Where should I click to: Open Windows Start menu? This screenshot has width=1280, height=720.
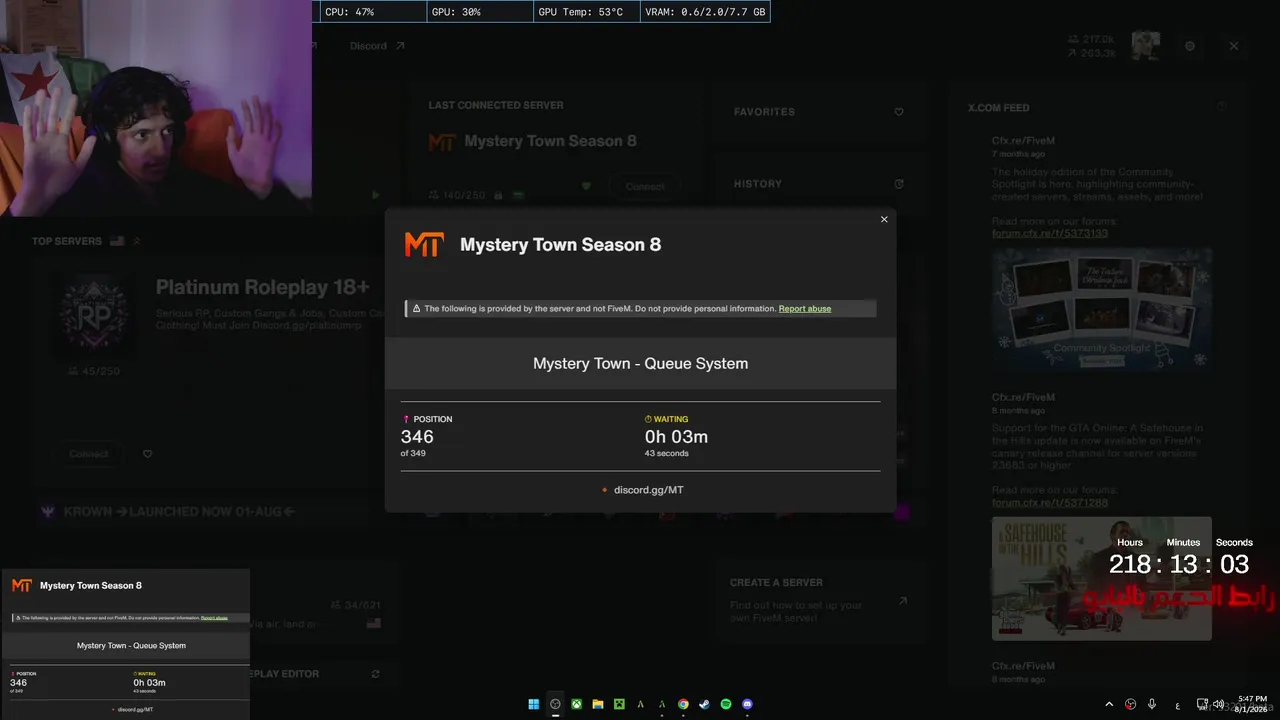point(534,704)
